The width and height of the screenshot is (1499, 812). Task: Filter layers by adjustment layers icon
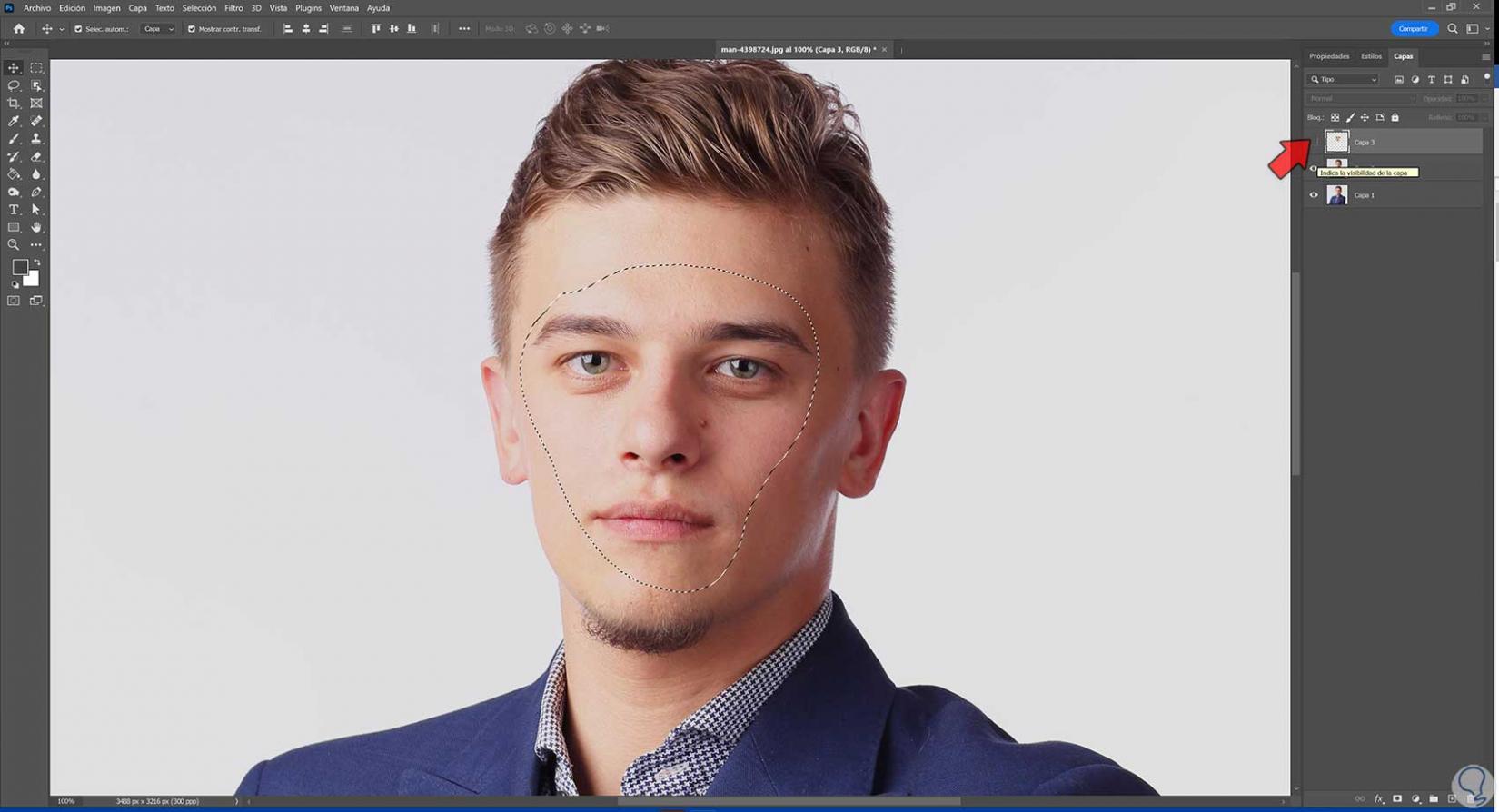pyautogui.click(x=1415, y=80)
